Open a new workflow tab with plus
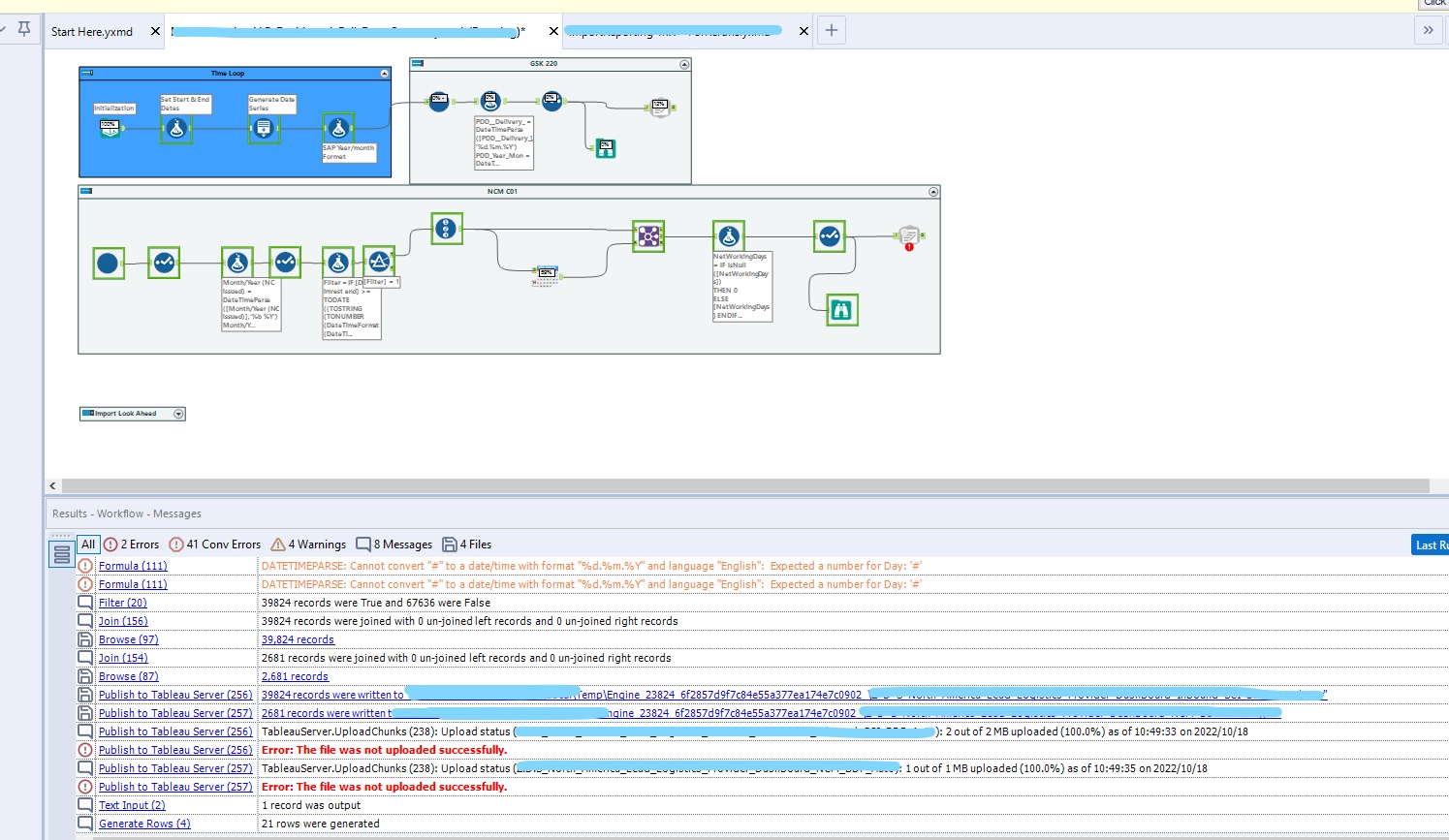 click(831, 31)
